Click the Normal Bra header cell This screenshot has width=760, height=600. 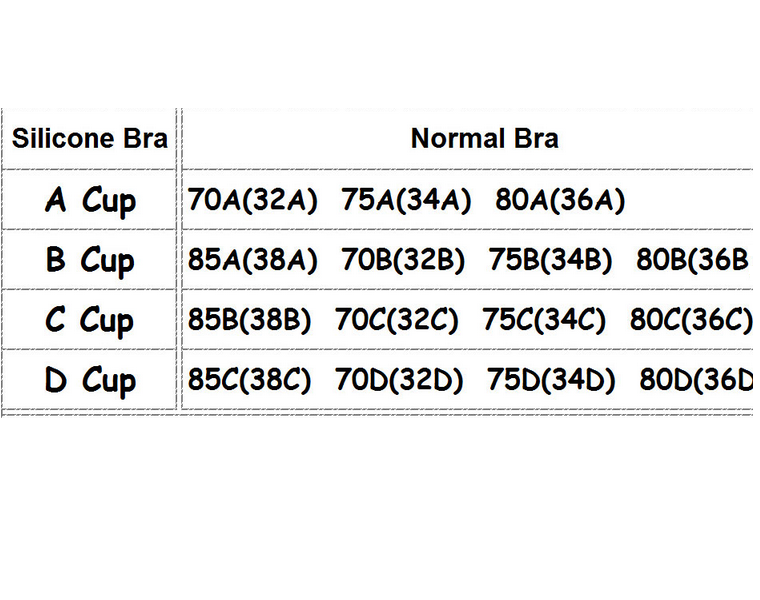(x=484, y=139)
